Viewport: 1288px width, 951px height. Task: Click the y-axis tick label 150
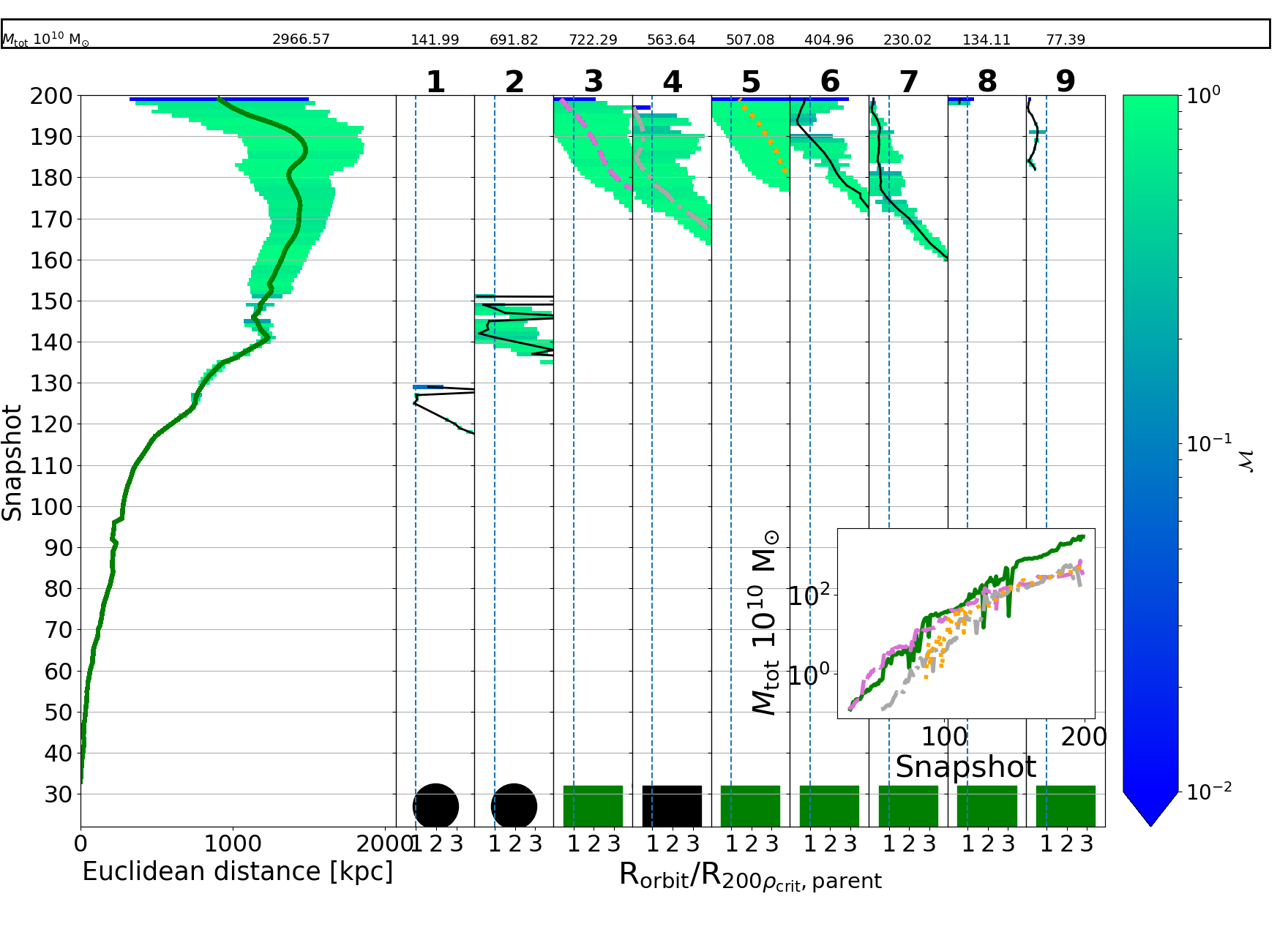pyautogui.click(x=50, y=301)
